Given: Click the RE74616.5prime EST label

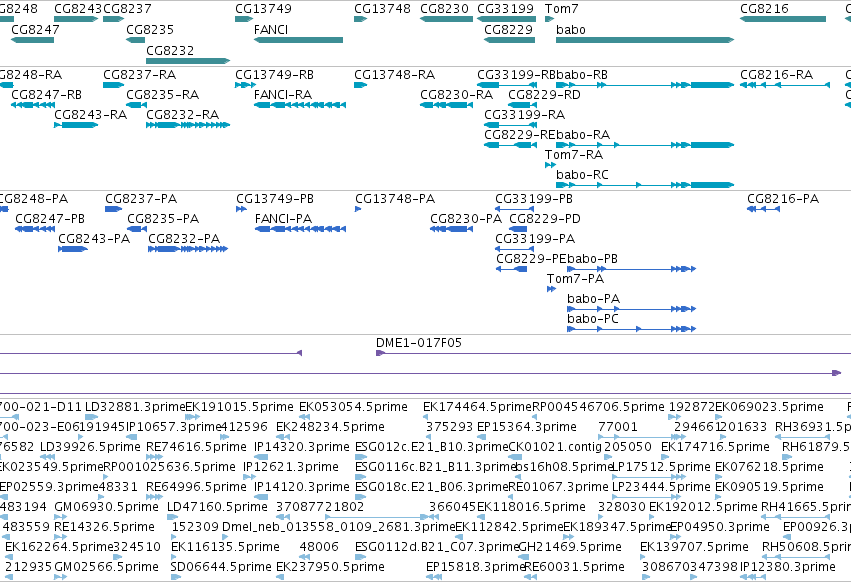Looking at the screenshot, I should (196, 447).
